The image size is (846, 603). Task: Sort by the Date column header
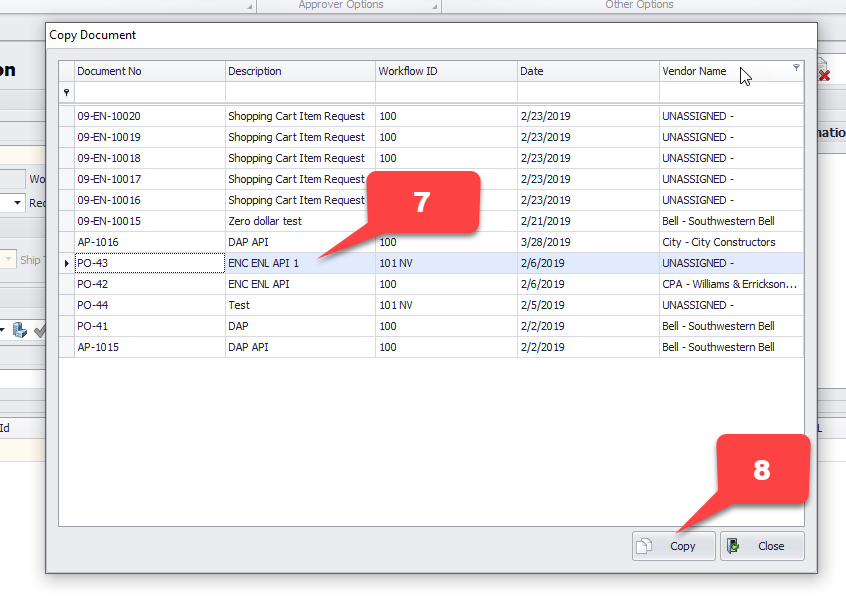click(x=587, y=71)
